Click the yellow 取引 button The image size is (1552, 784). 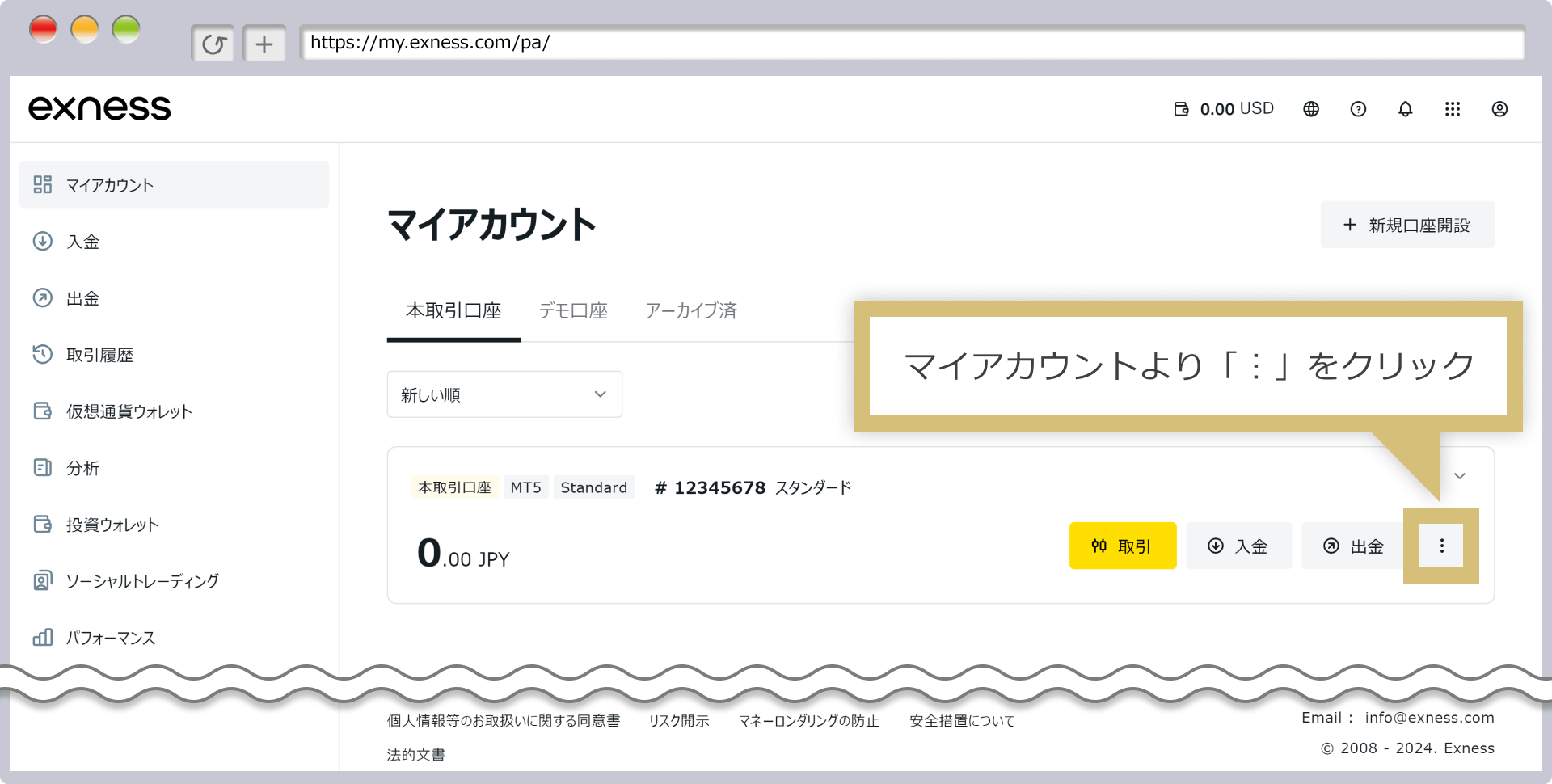[1123, 546]
